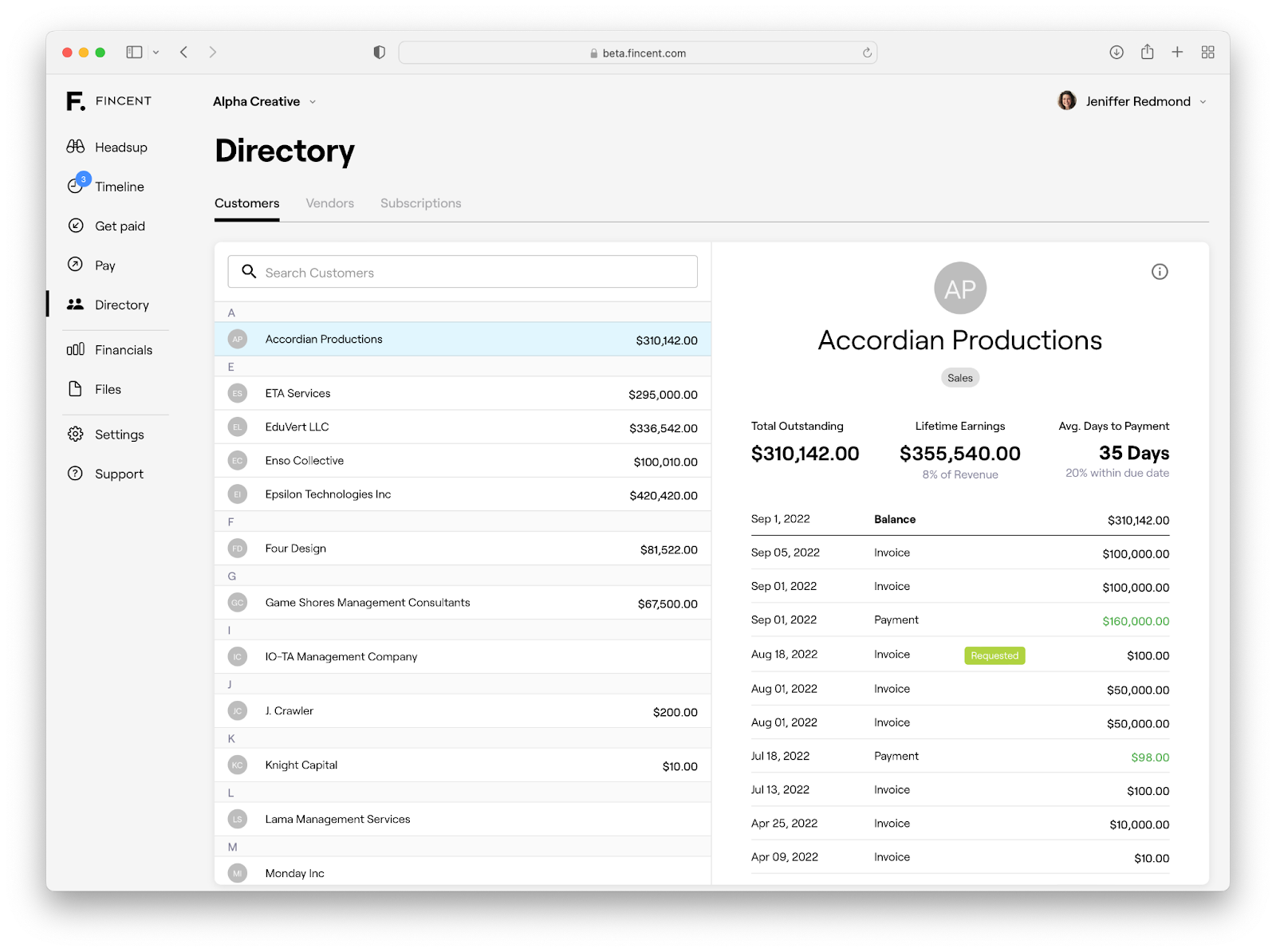Viewport: 1276px width, 952px height.
Task: Click the Sales tag badge
Action: [x=960, y=378]
